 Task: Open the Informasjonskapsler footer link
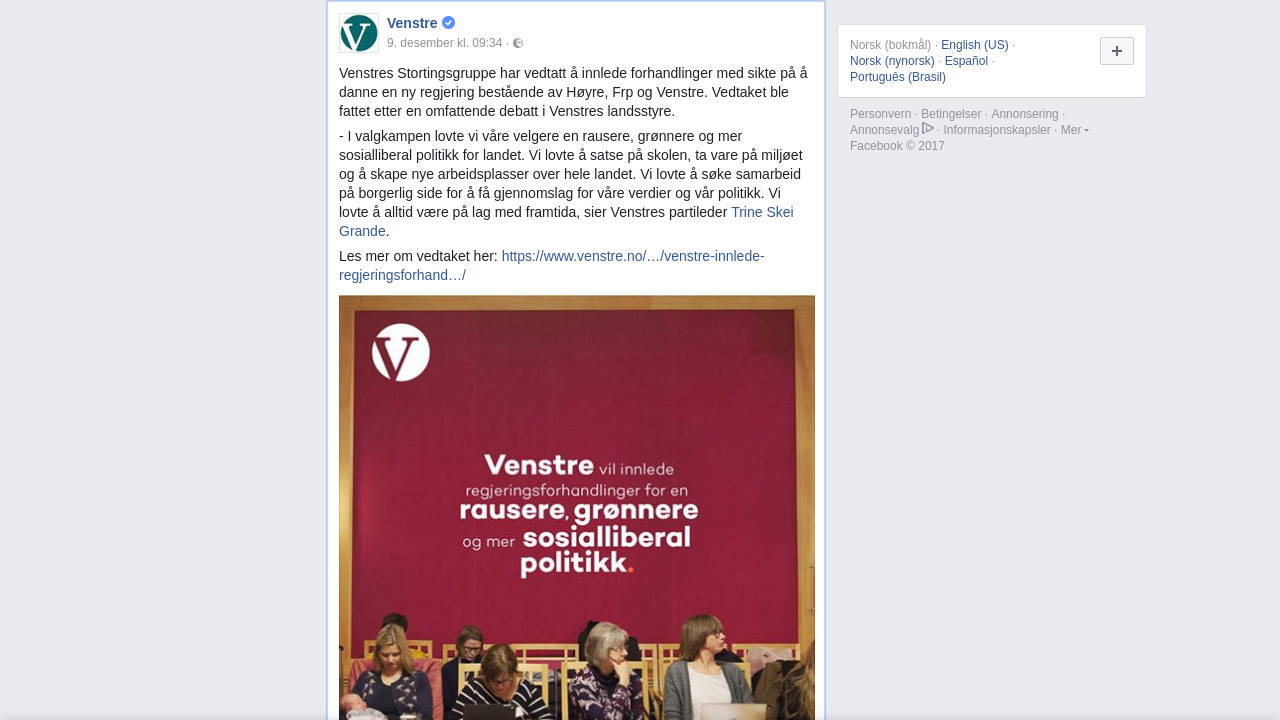click(997, 130)
